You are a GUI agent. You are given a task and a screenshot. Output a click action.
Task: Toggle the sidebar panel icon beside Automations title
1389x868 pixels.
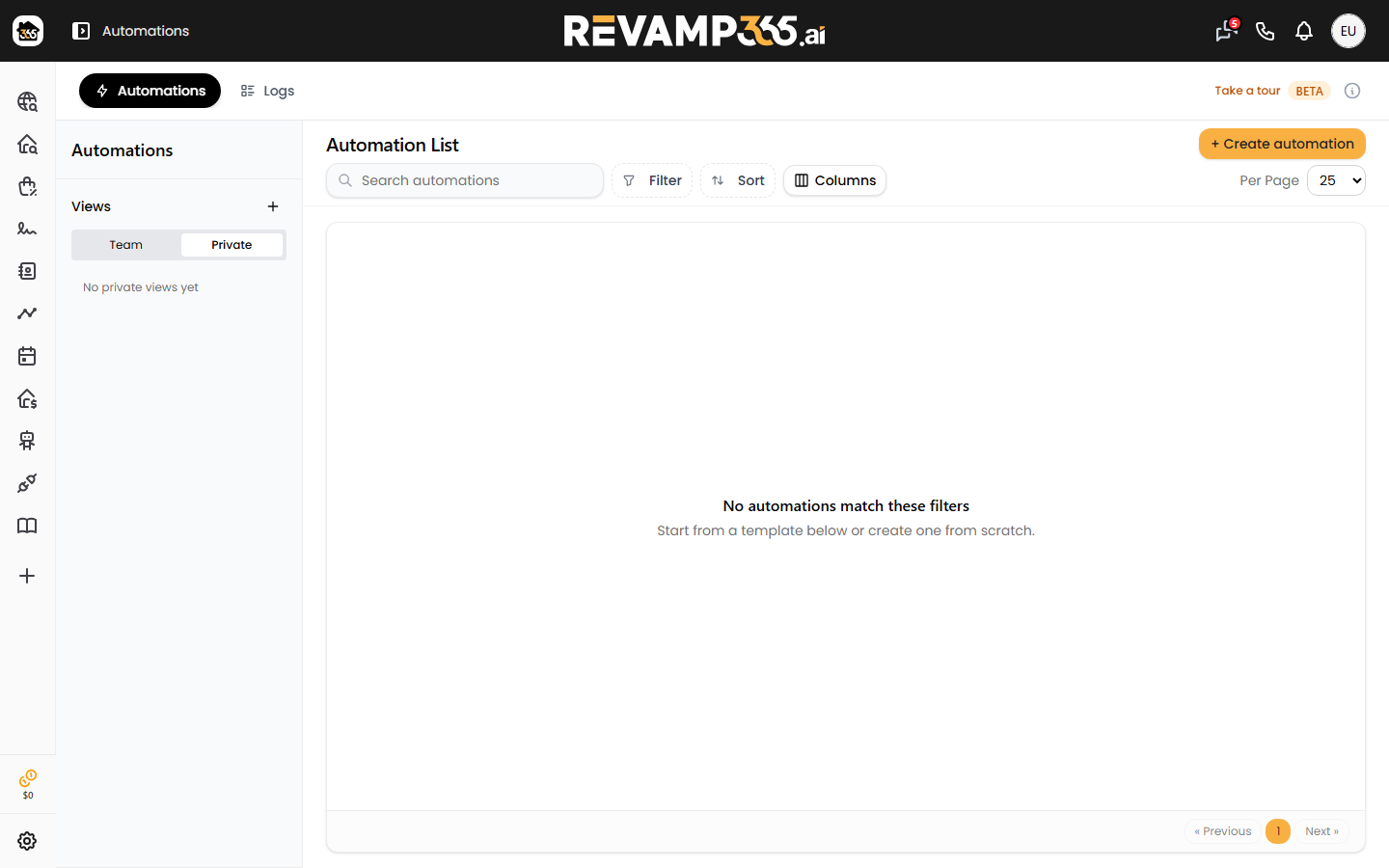click(x=81, y=31)
